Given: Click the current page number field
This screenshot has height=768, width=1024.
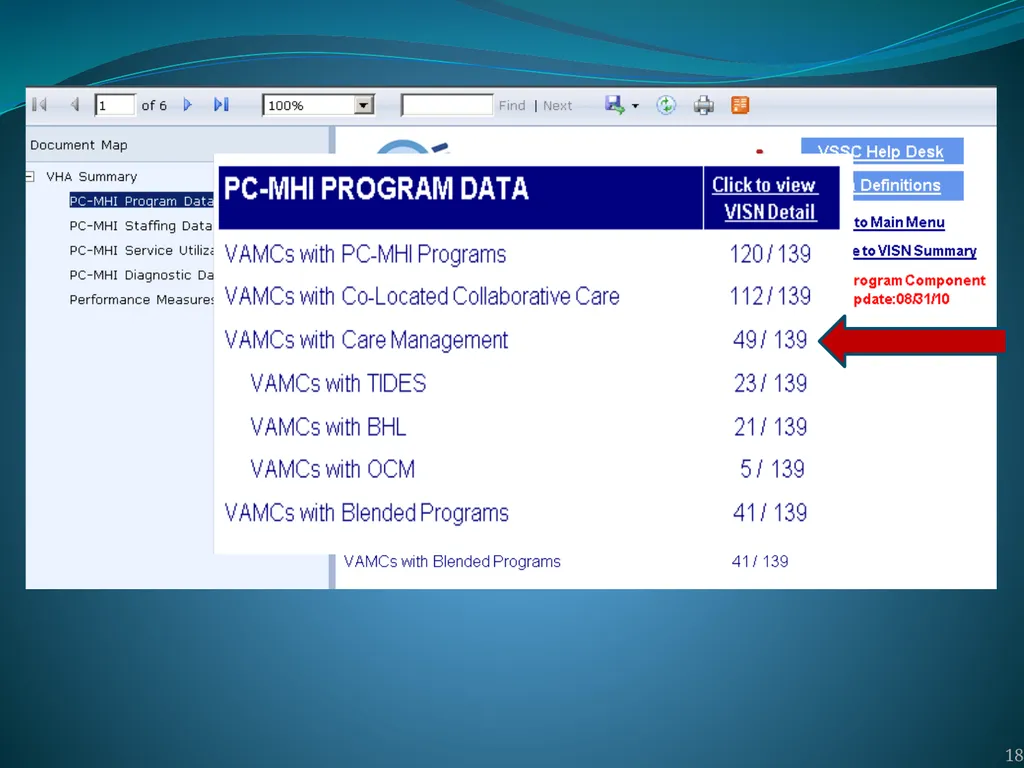Looking at the screenshot, I should (x=115, y=105).
